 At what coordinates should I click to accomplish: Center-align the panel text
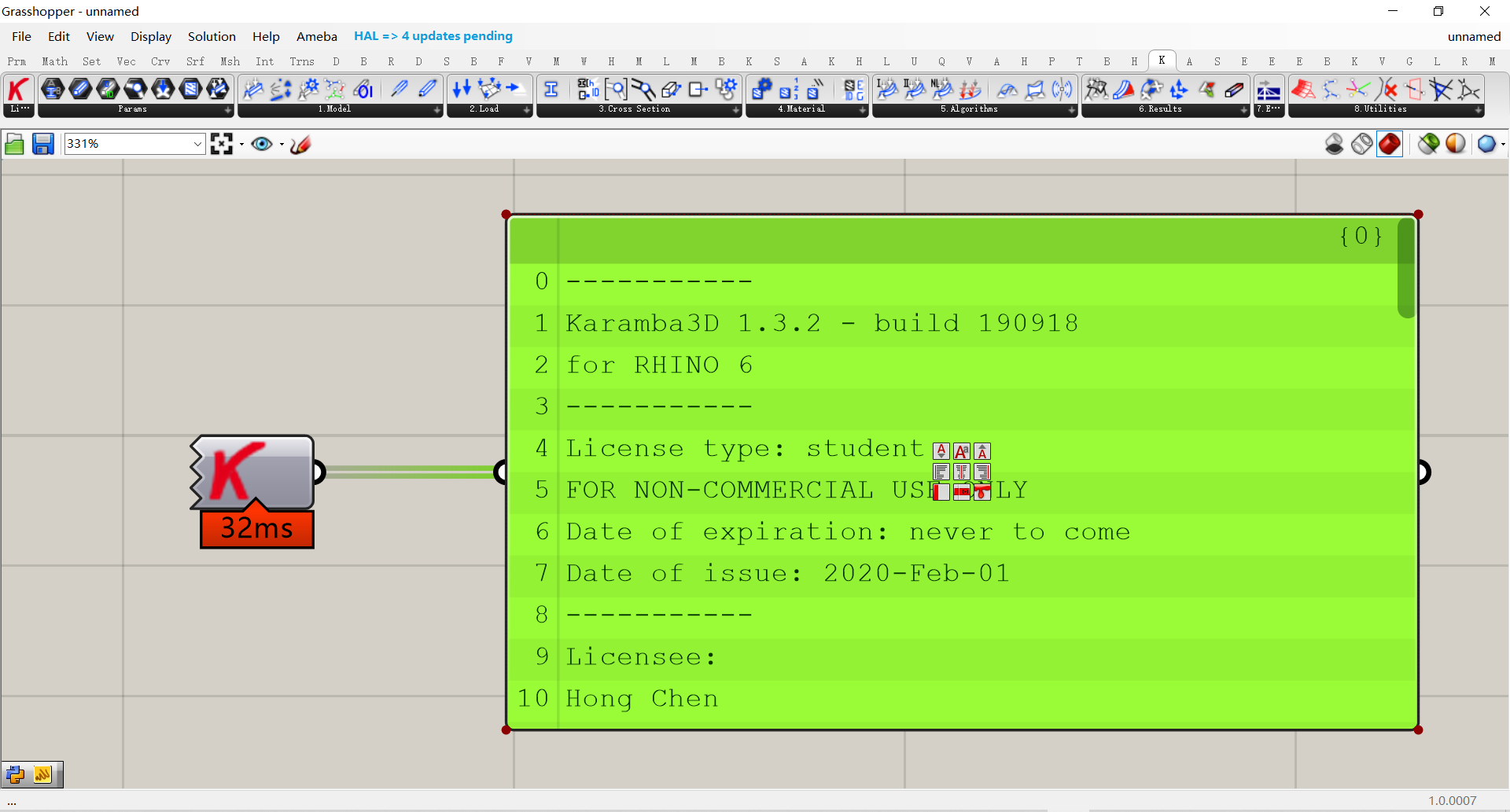(962, 472)
